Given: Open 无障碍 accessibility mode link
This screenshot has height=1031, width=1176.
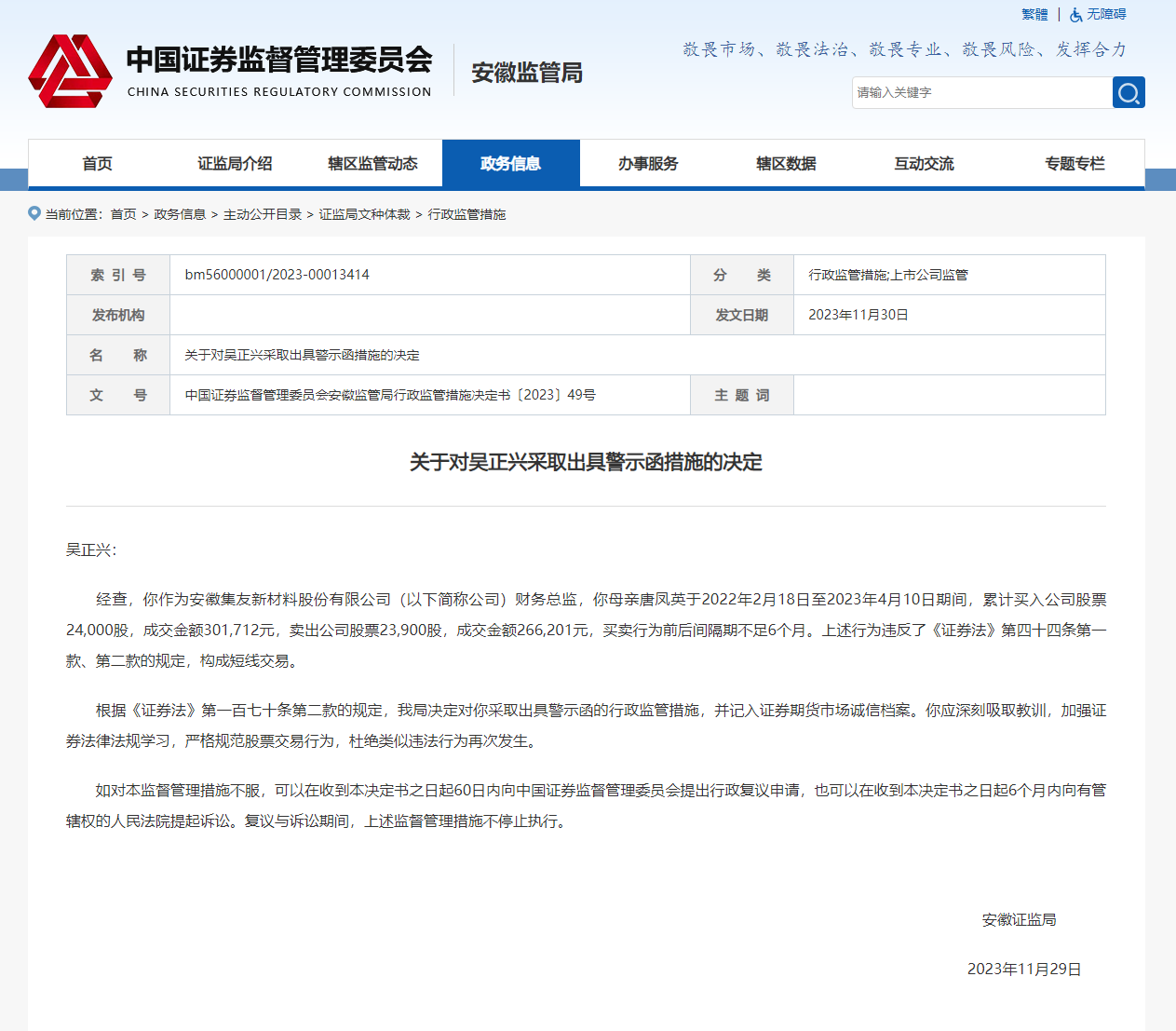Looking at the screenshot, I should (x=1106, y=15).
